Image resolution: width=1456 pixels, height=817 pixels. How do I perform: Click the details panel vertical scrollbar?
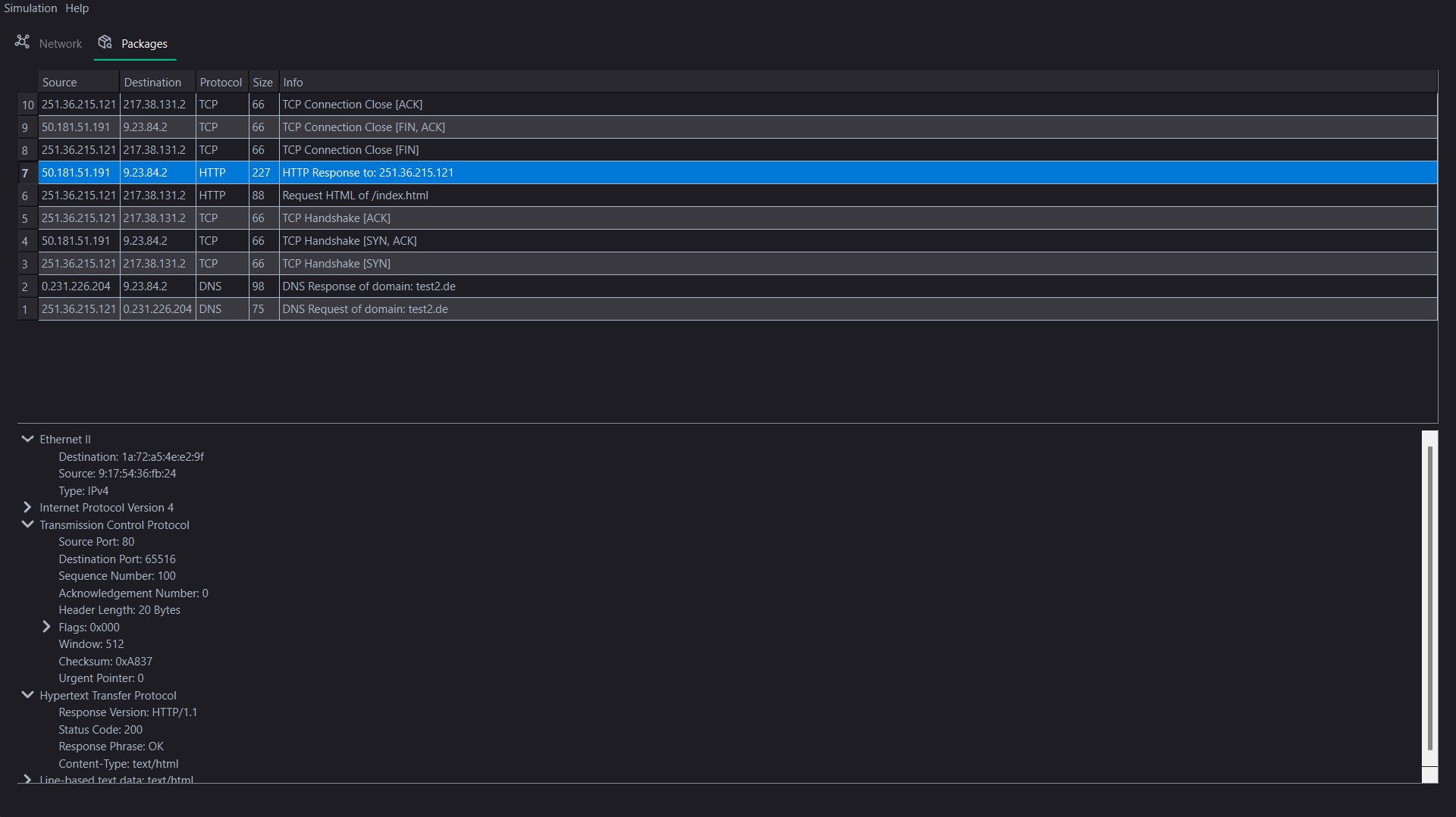coord(1429,599)
